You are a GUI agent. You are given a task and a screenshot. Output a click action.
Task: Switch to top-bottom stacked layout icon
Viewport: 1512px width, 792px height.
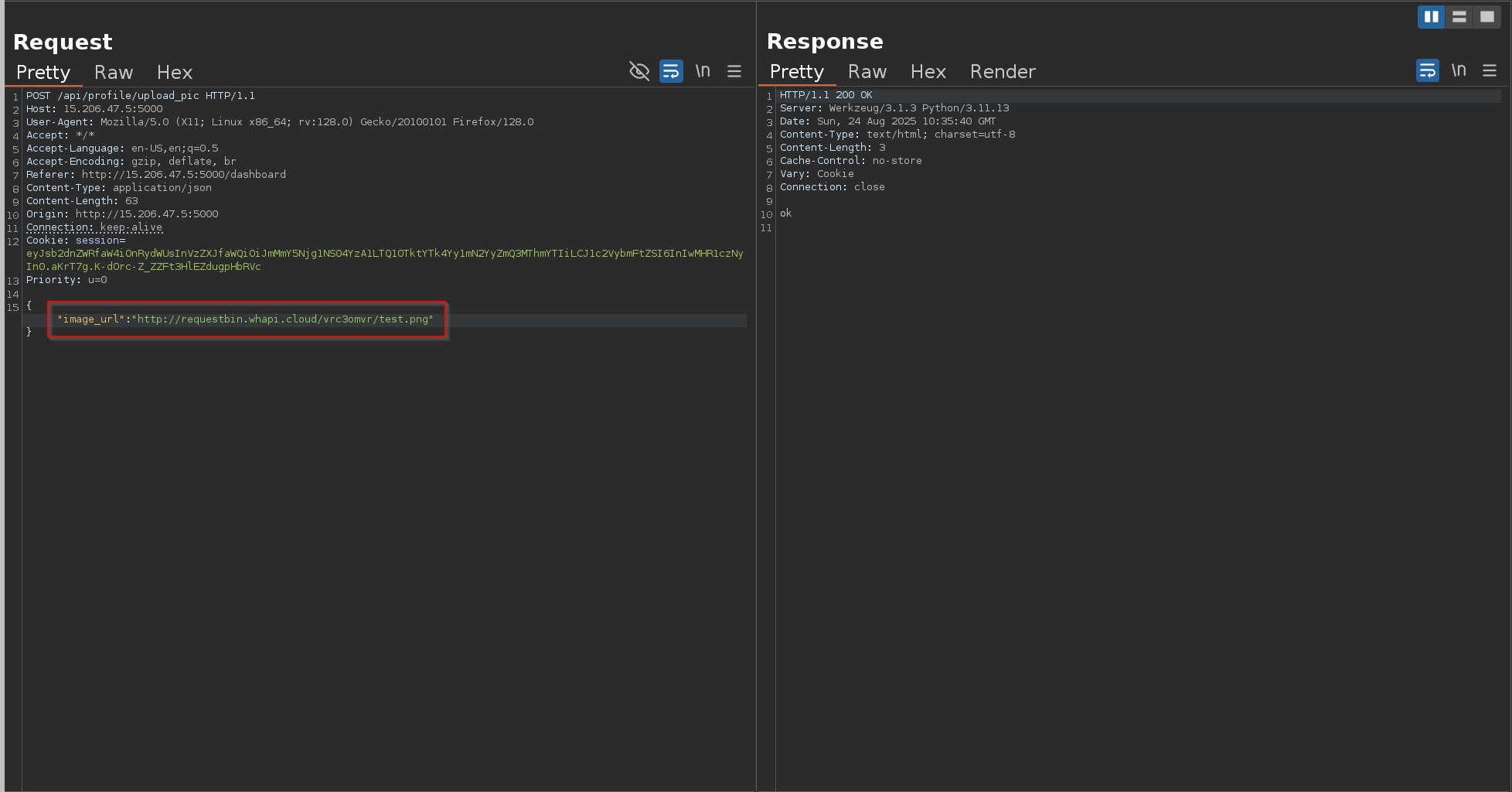point(1459,17)
